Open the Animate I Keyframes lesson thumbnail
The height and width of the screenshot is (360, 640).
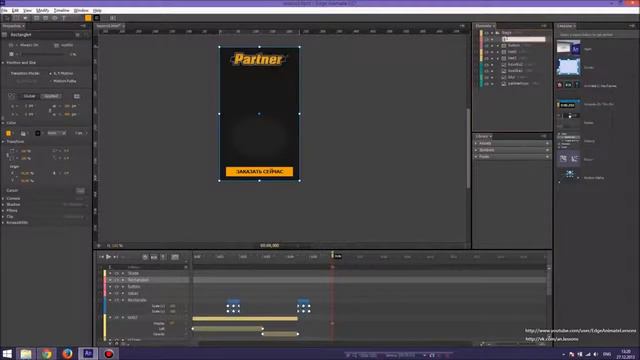click(568, 85)
